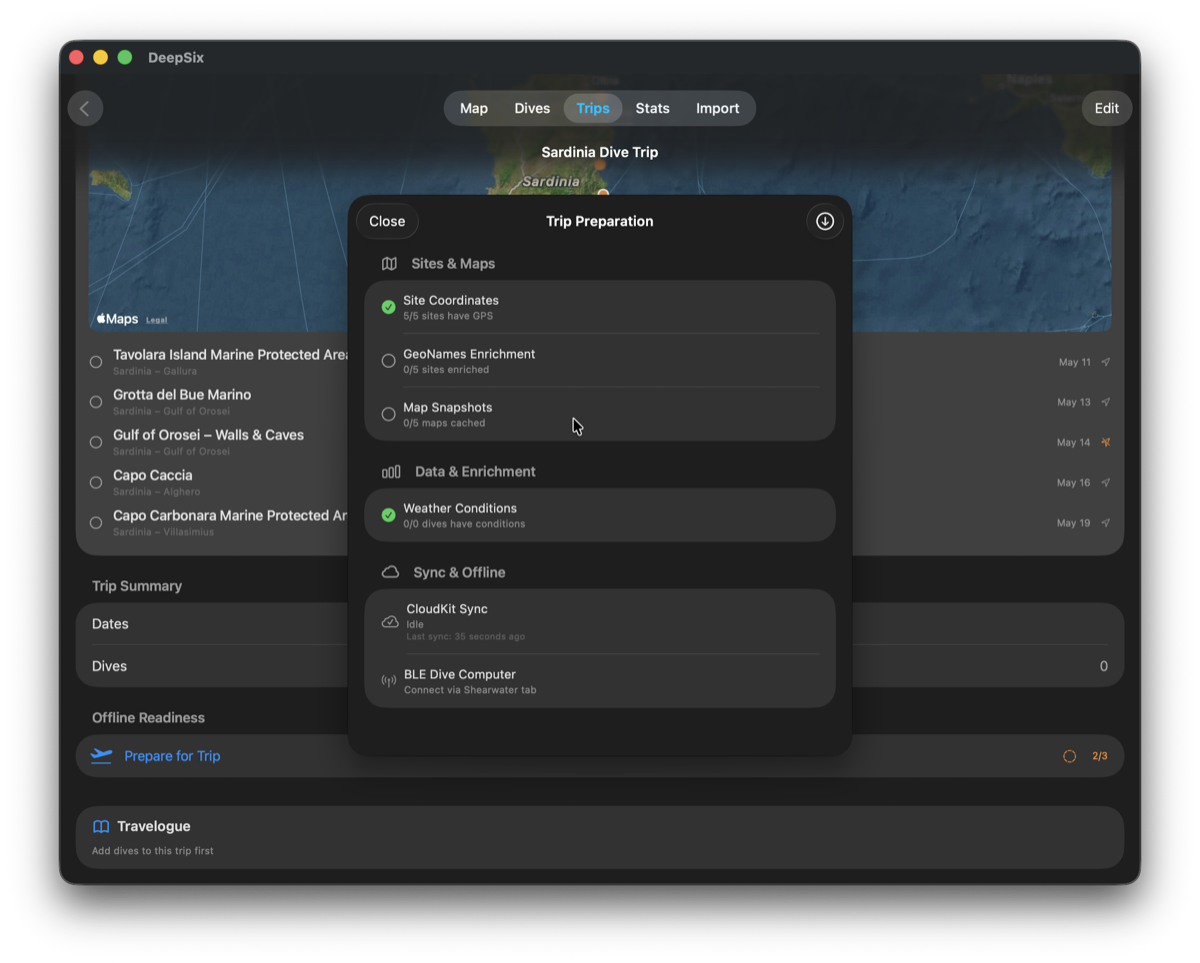This screenshot has width=1200, height=963.
Task: Click location arrow for May 19 site
Action: (x=1106, y=522)
